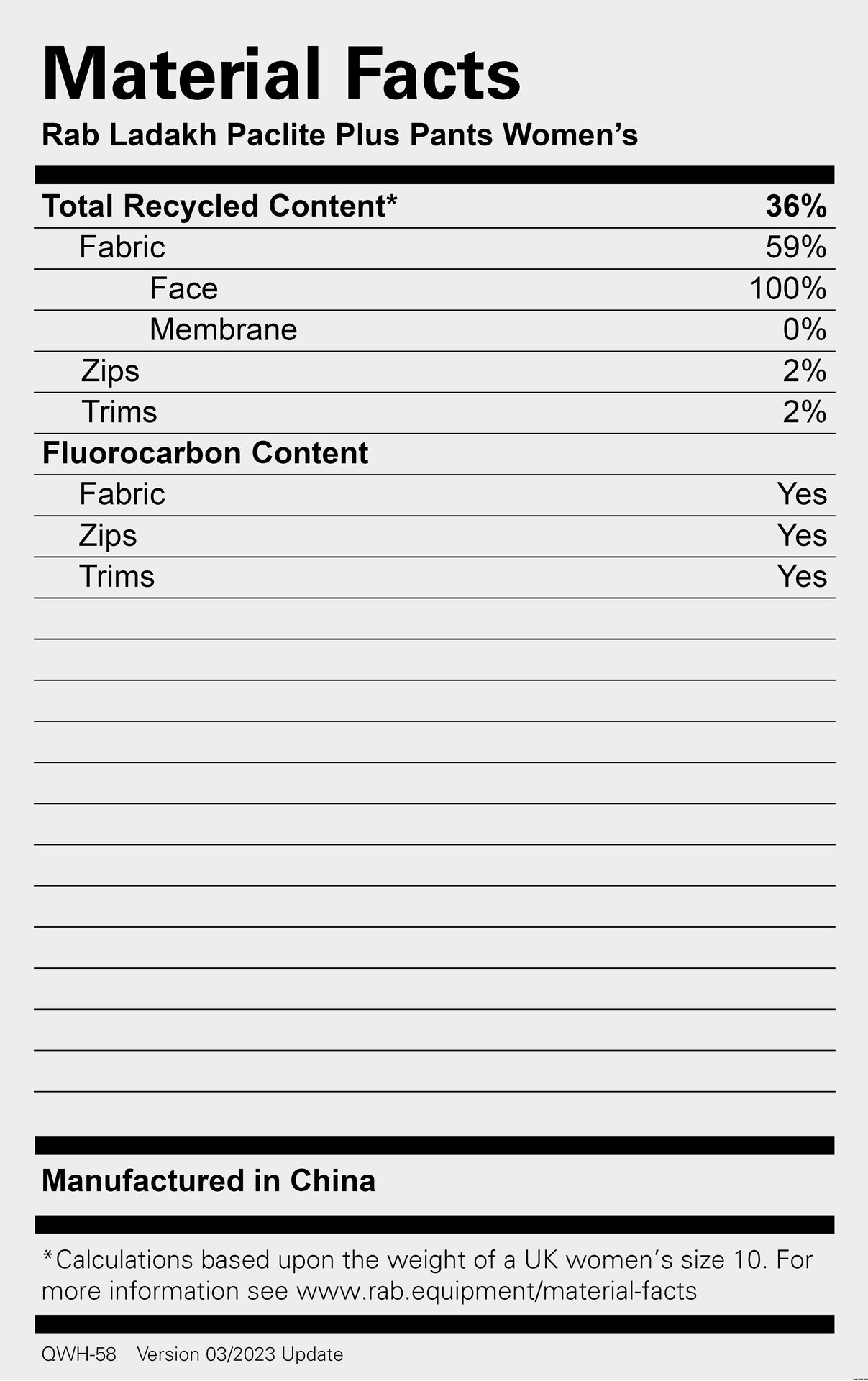Select the "Membrane" row label

point(223,330)
